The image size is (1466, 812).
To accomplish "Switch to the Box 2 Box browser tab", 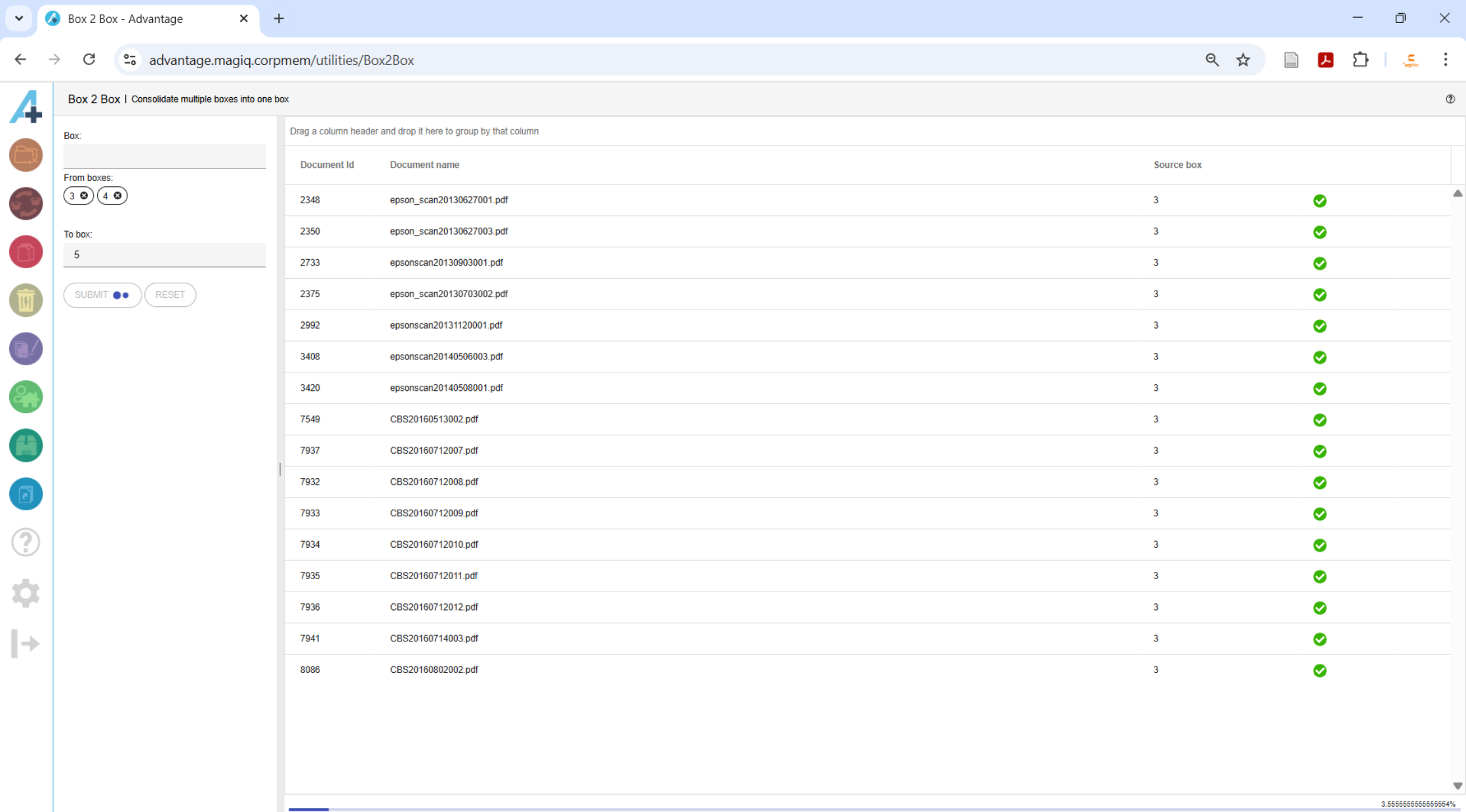I will 125,18.
